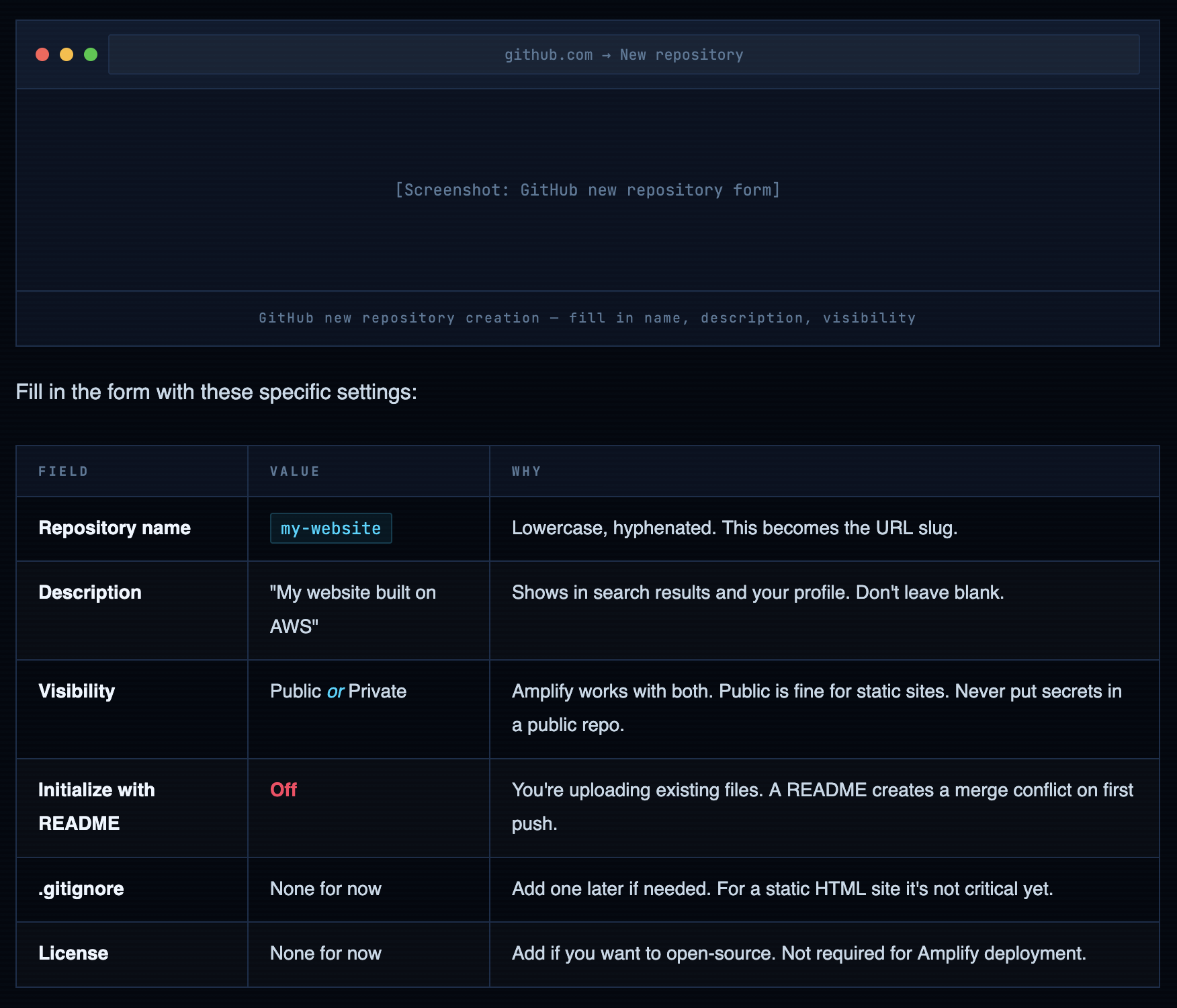The height and width of the screenshot is (1008, 1177).
Task: Click the my-website code badge
Action: (x=331, y=528)
